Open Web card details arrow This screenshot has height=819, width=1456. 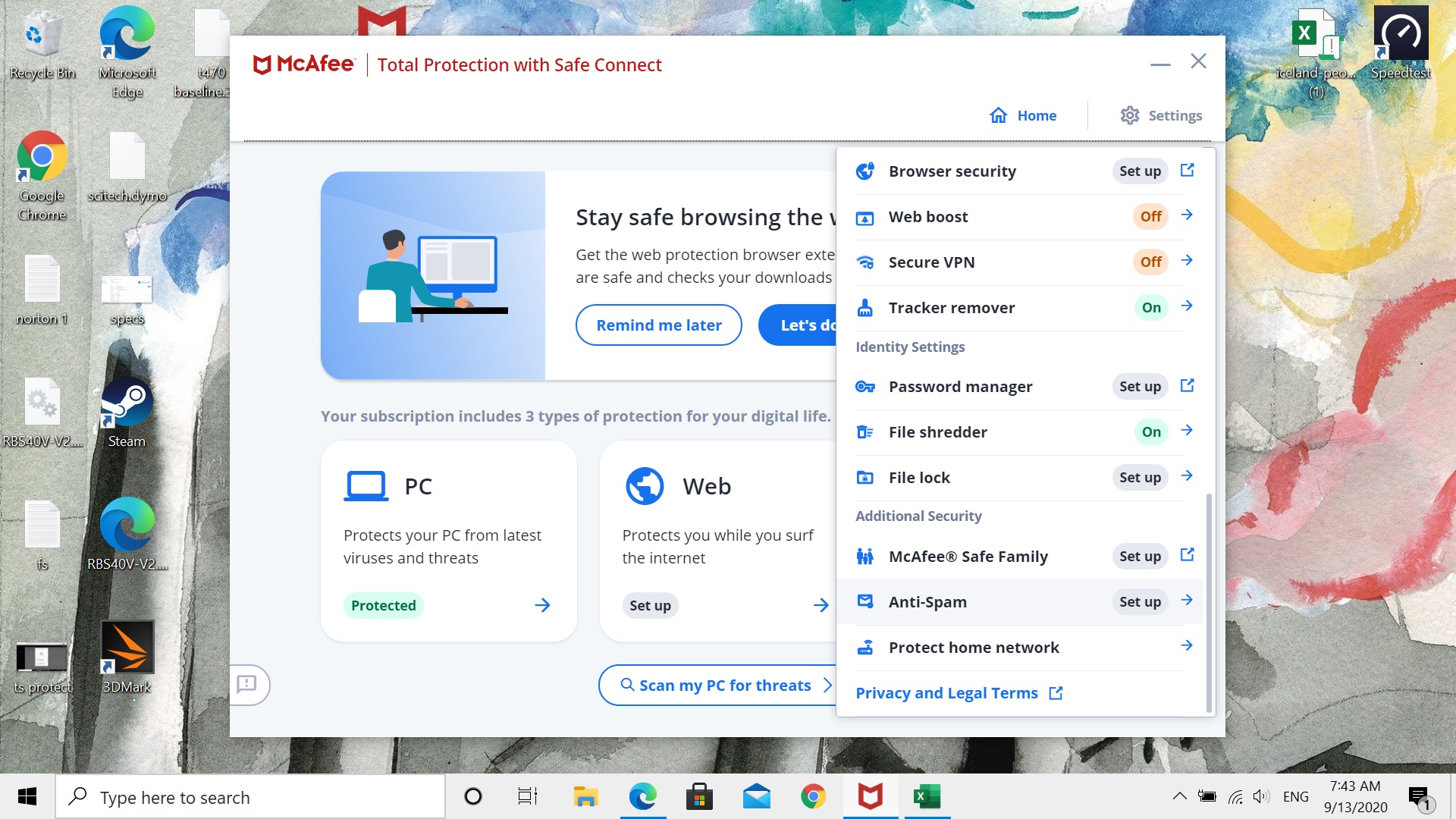(x=821, y=605)
